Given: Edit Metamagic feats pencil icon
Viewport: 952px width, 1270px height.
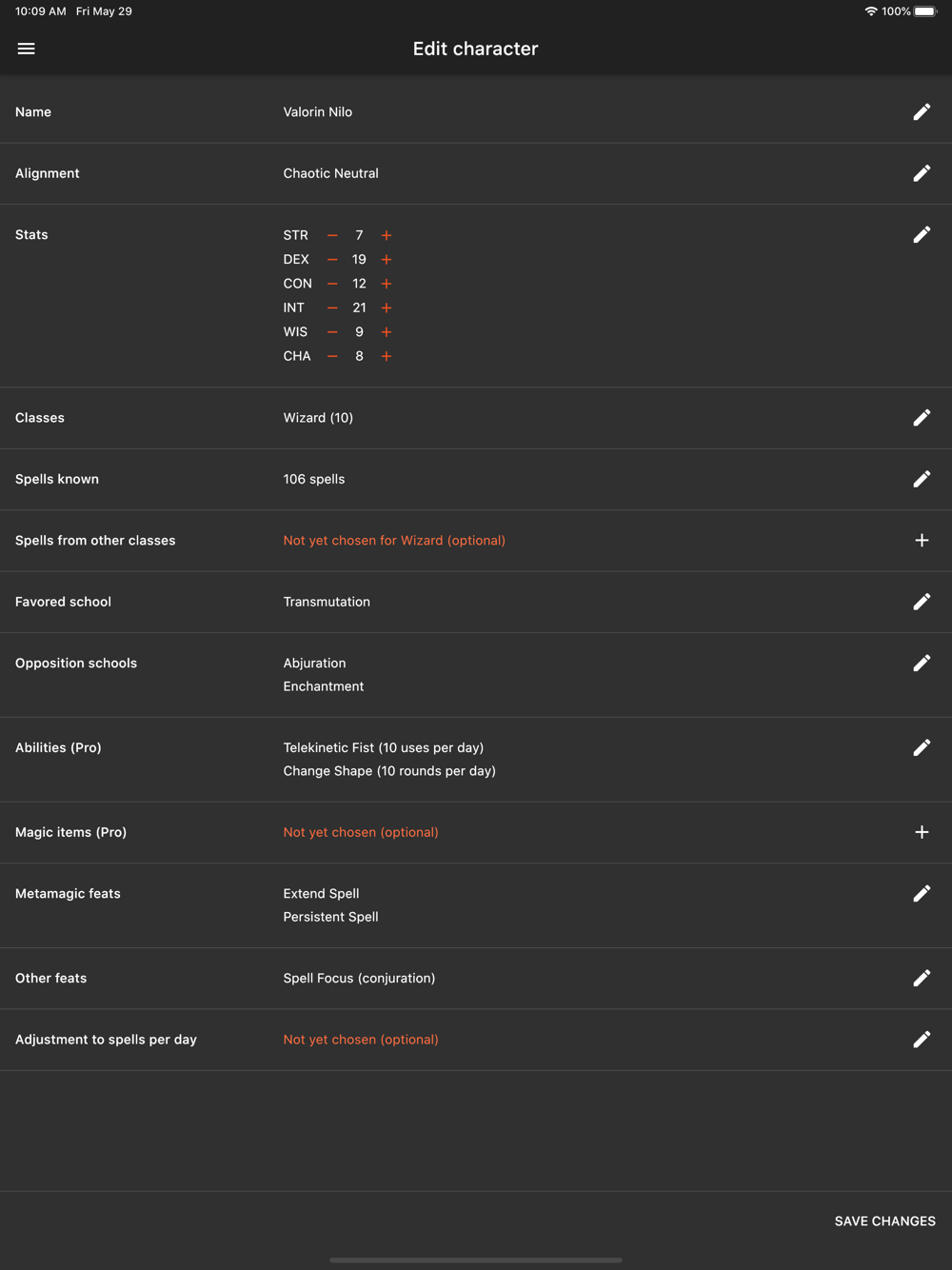Looking at the screenshot, I should (922, 894).
